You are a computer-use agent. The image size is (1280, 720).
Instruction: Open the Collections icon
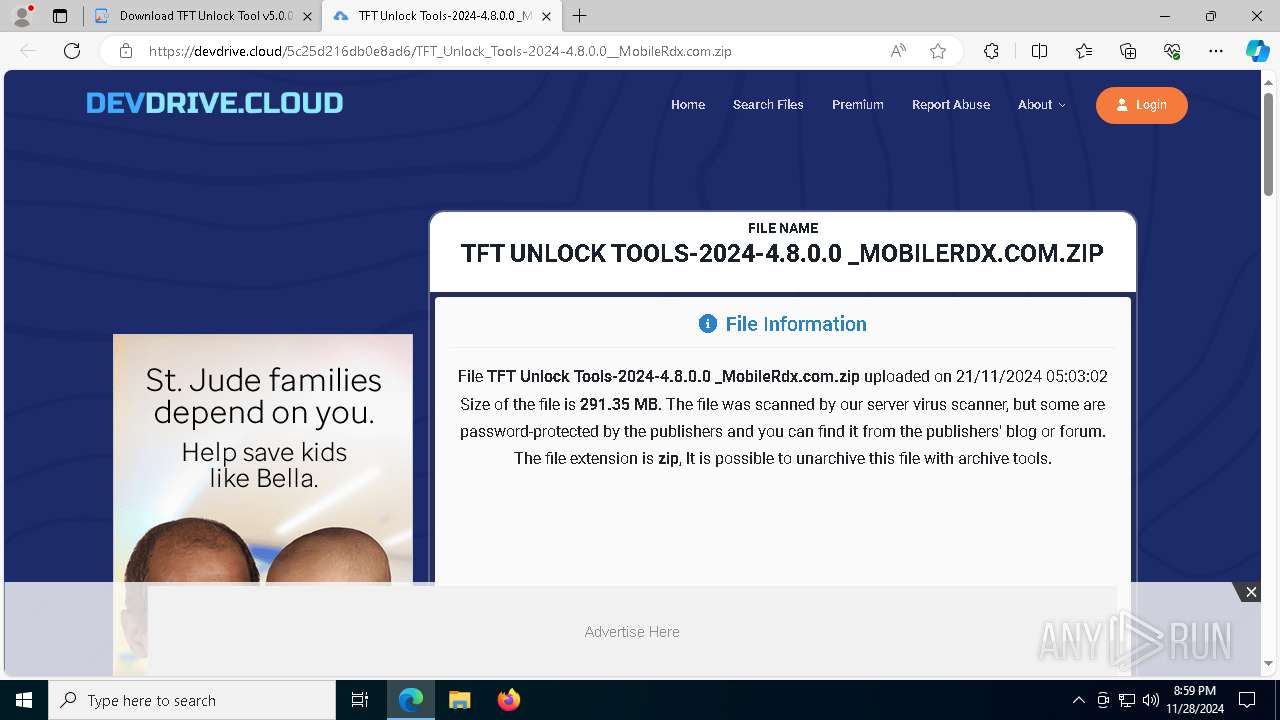(x=1128, y=51)
